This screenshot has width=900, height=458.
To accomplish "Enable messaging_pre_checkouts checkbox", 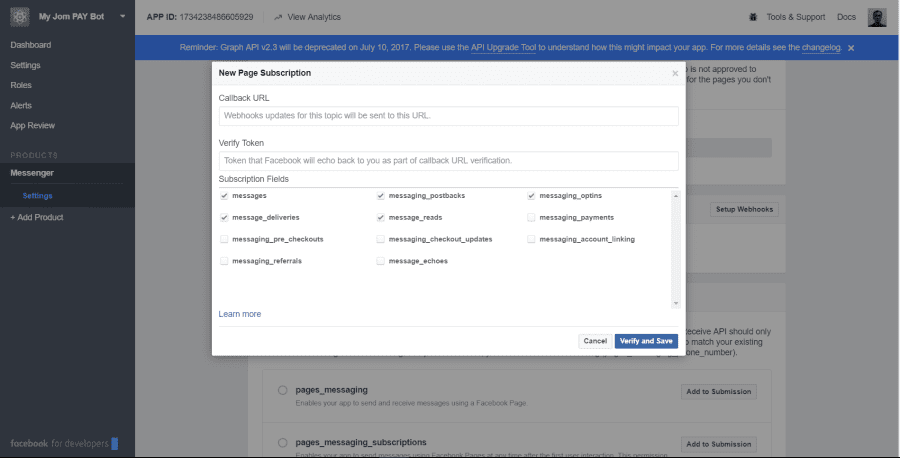I will coord(224,239).
